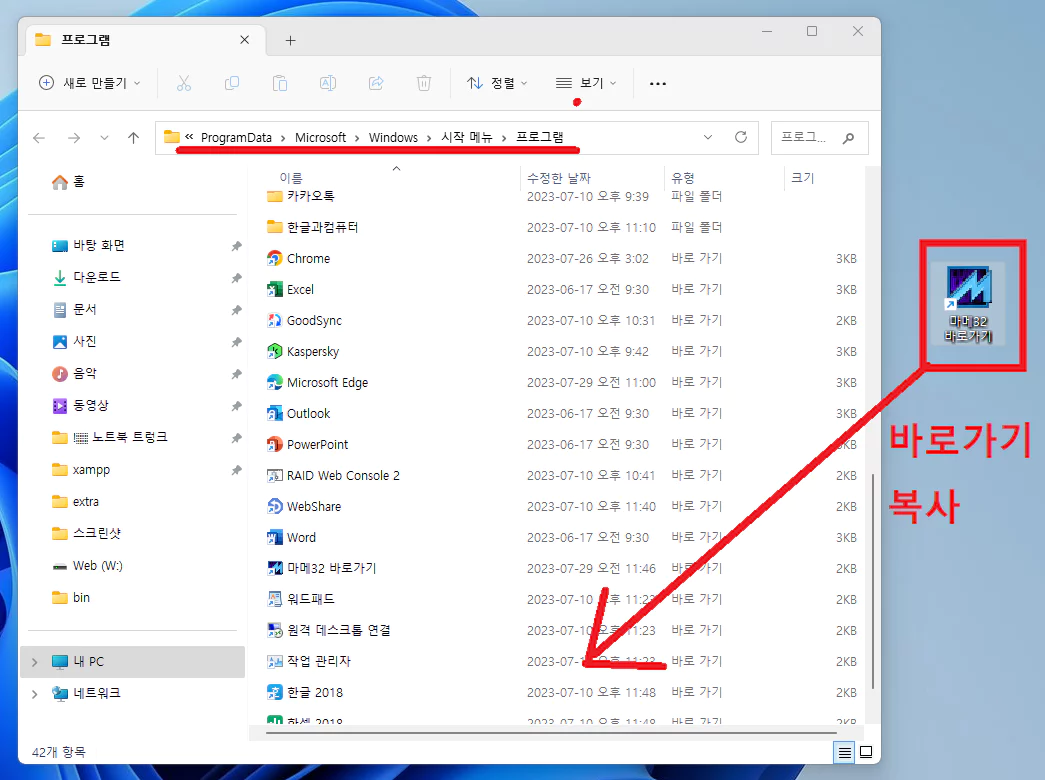1045x780 pixels.
Task: Open the 보기 view dropdown
Action: click(586, 83)
